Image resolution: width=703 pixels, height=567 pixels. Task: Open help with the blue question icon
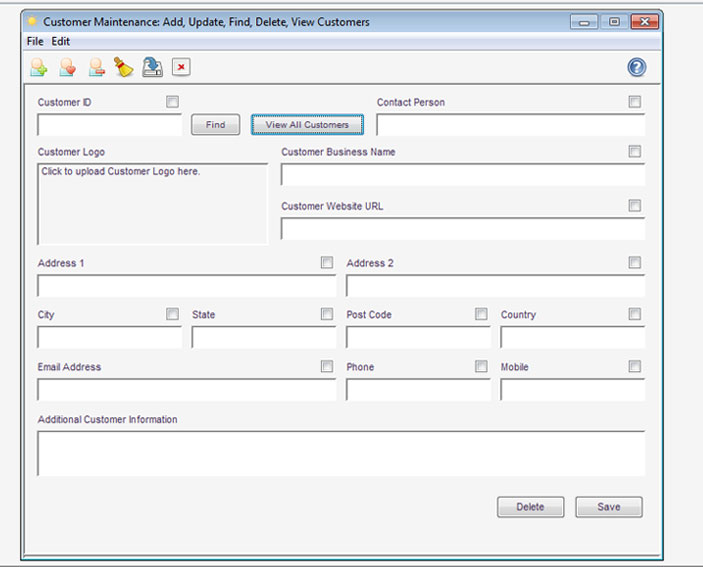(636, 67)
